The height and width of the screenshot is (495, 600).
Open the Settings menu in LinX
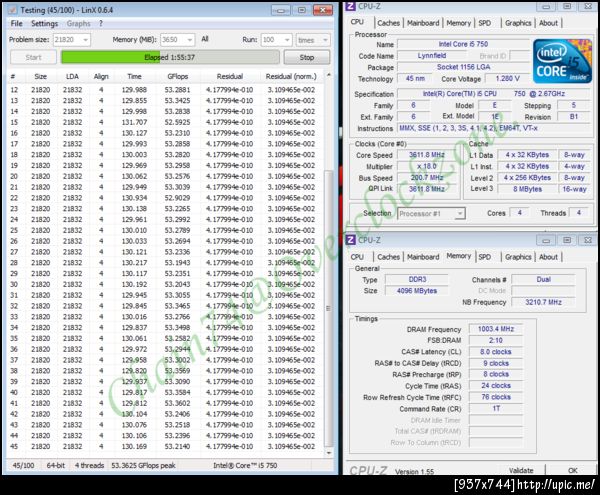point(44,24)
